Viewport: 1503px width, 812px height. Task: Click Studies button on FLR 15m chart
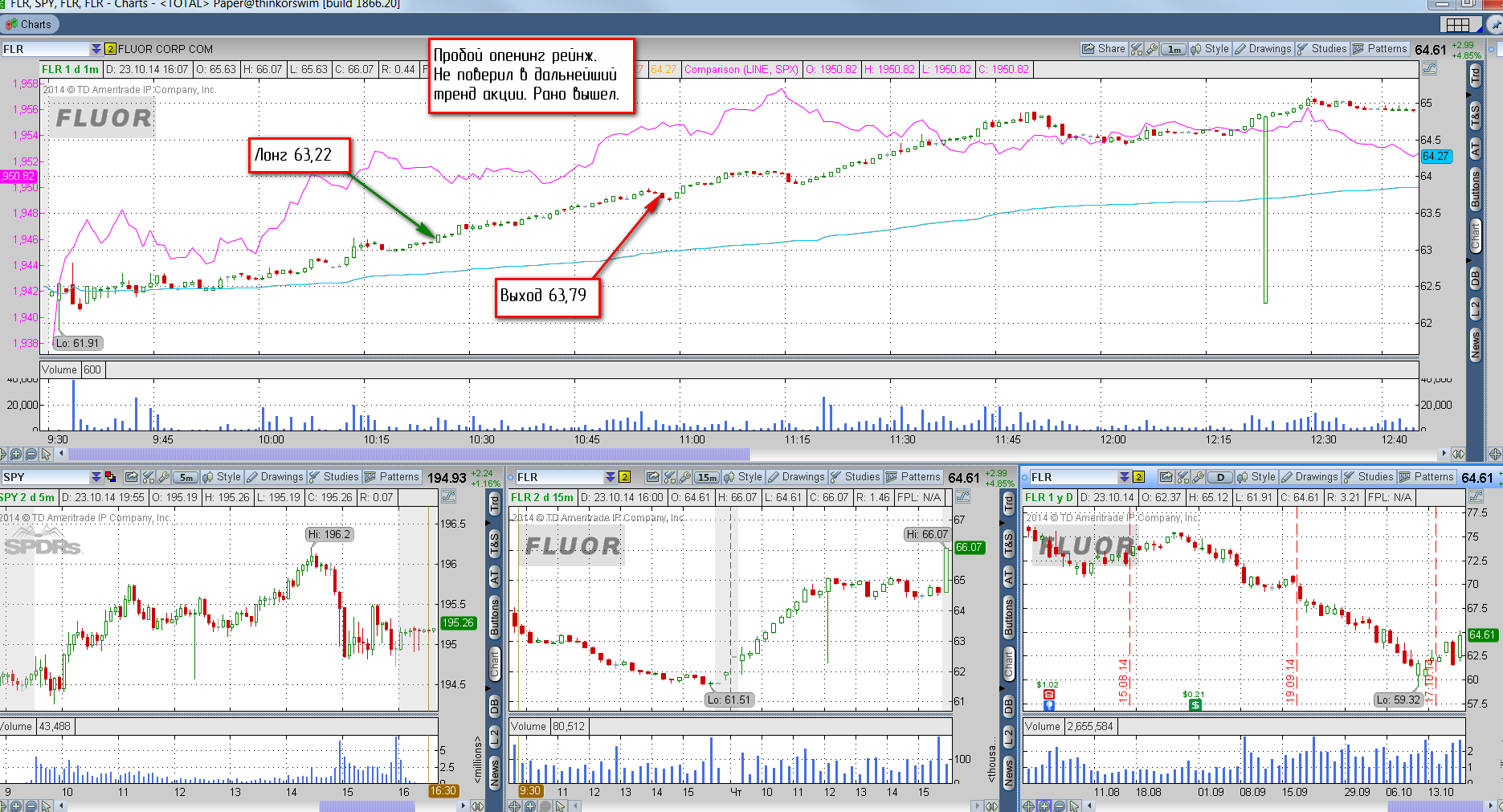click(x=856, y=477)
